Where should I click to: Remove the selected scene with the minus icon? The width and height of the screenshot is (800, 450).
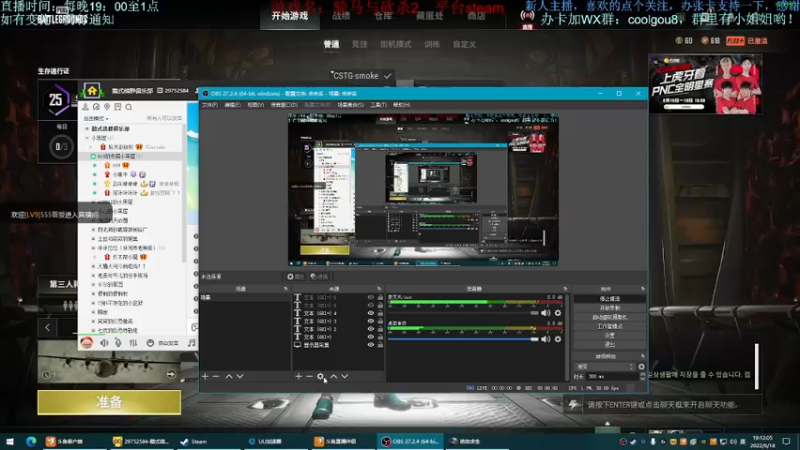216,376
